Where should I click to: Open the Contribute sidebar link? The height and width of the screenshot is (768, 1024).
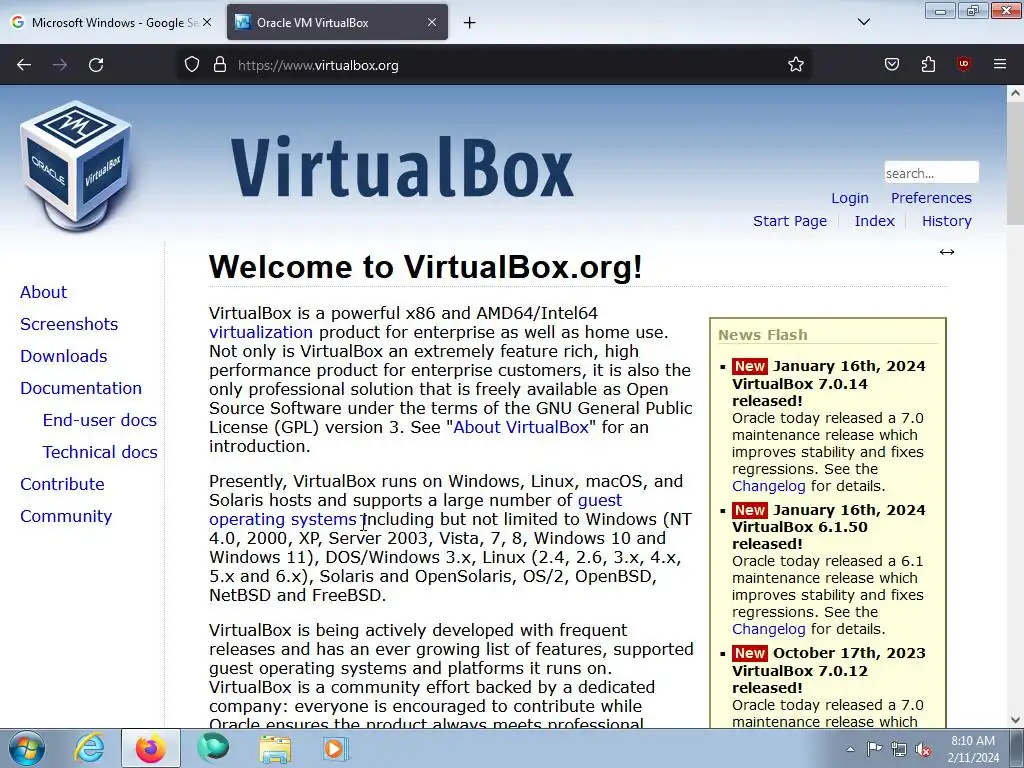coord(62,484)
